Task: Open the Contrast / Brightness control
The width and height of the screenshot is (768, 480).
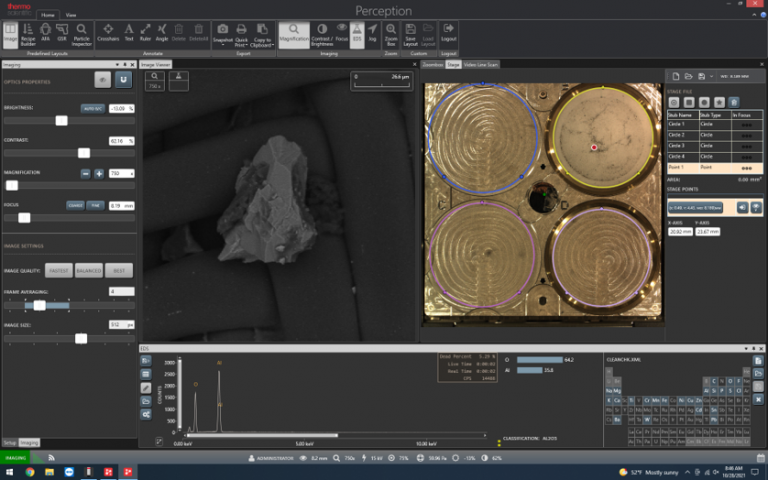Action: coord(321,33)
